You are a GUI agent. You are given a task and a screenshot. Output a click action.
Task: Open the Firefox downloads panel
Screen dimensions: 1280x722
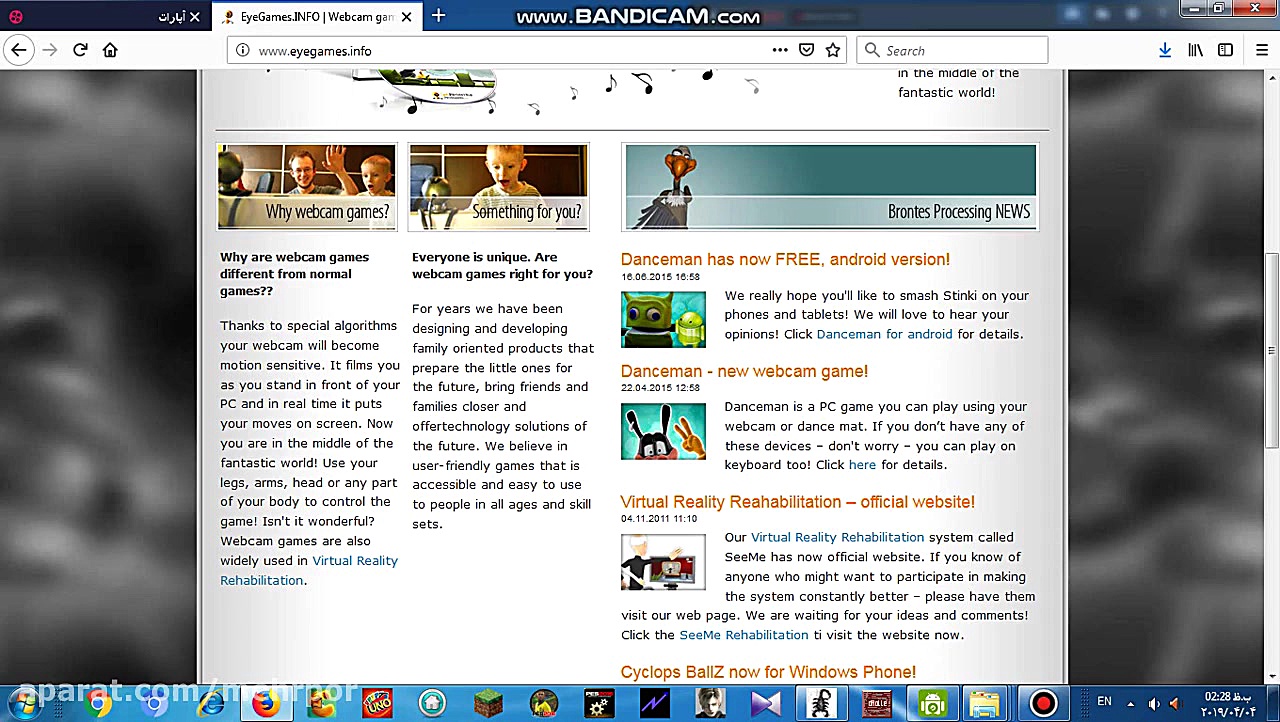[x=1165, y=50]
